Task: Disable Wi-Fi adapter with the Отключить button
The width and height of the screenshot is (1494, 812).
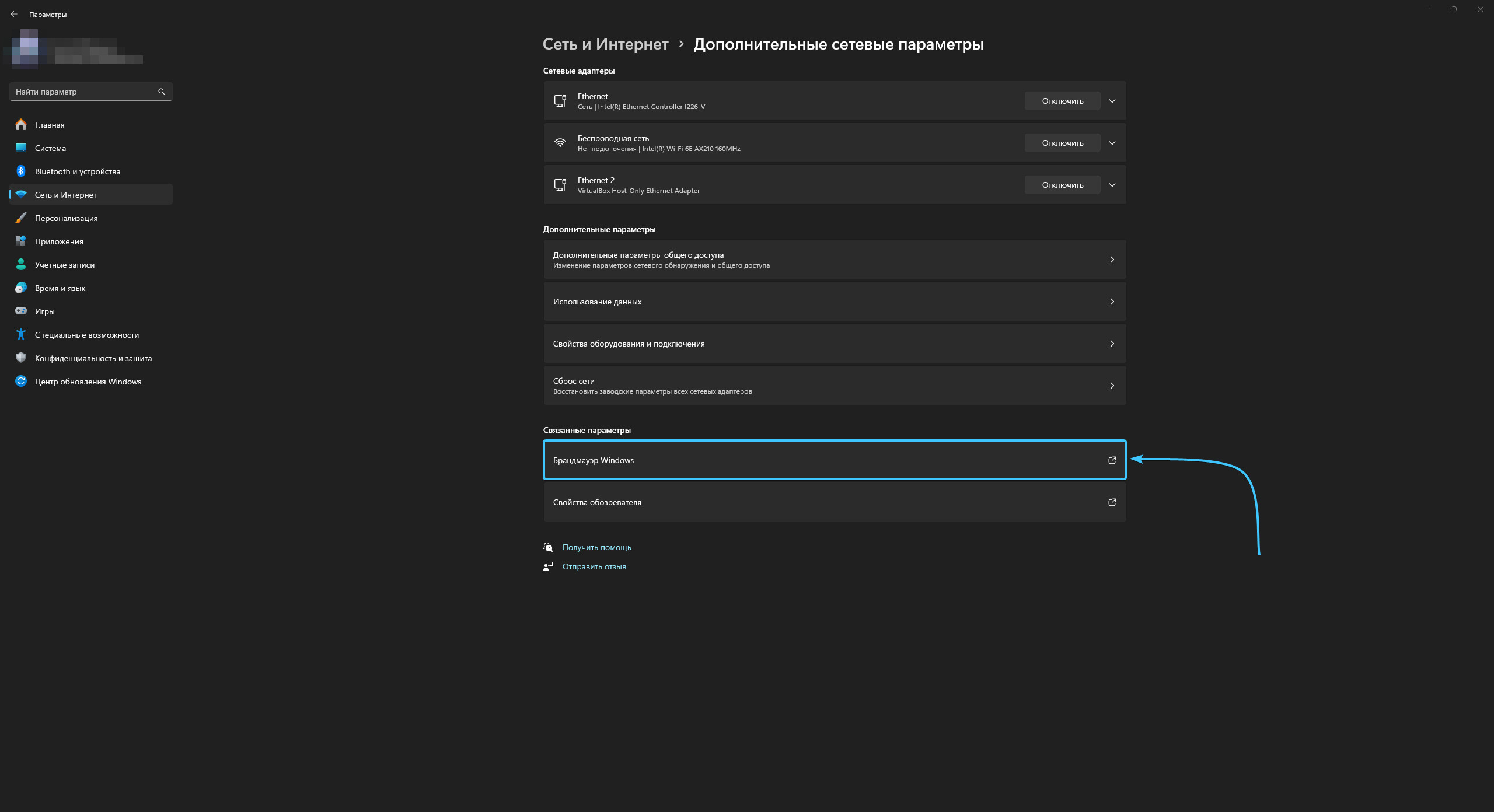Action: click(x=1062, y=143)
